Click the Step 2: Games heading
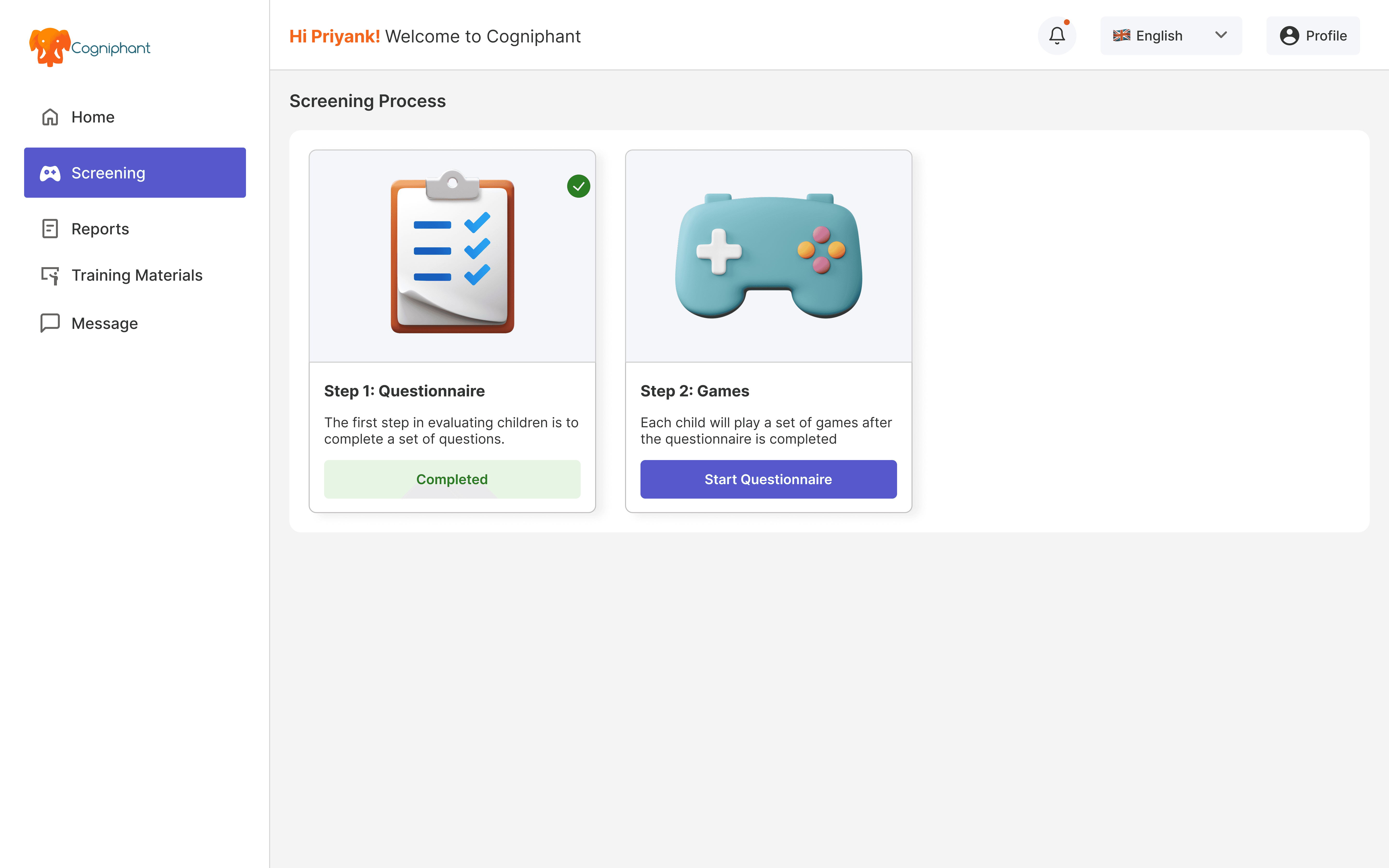The image size is (1389, 868). (694, 391)
